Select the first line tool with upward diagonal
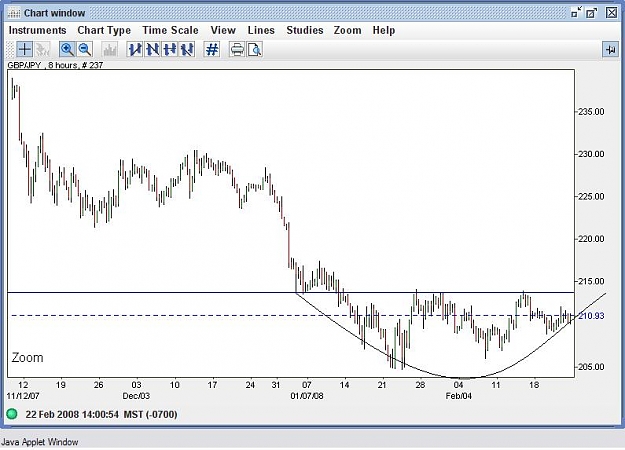625x450 pixels. point(135,49)
